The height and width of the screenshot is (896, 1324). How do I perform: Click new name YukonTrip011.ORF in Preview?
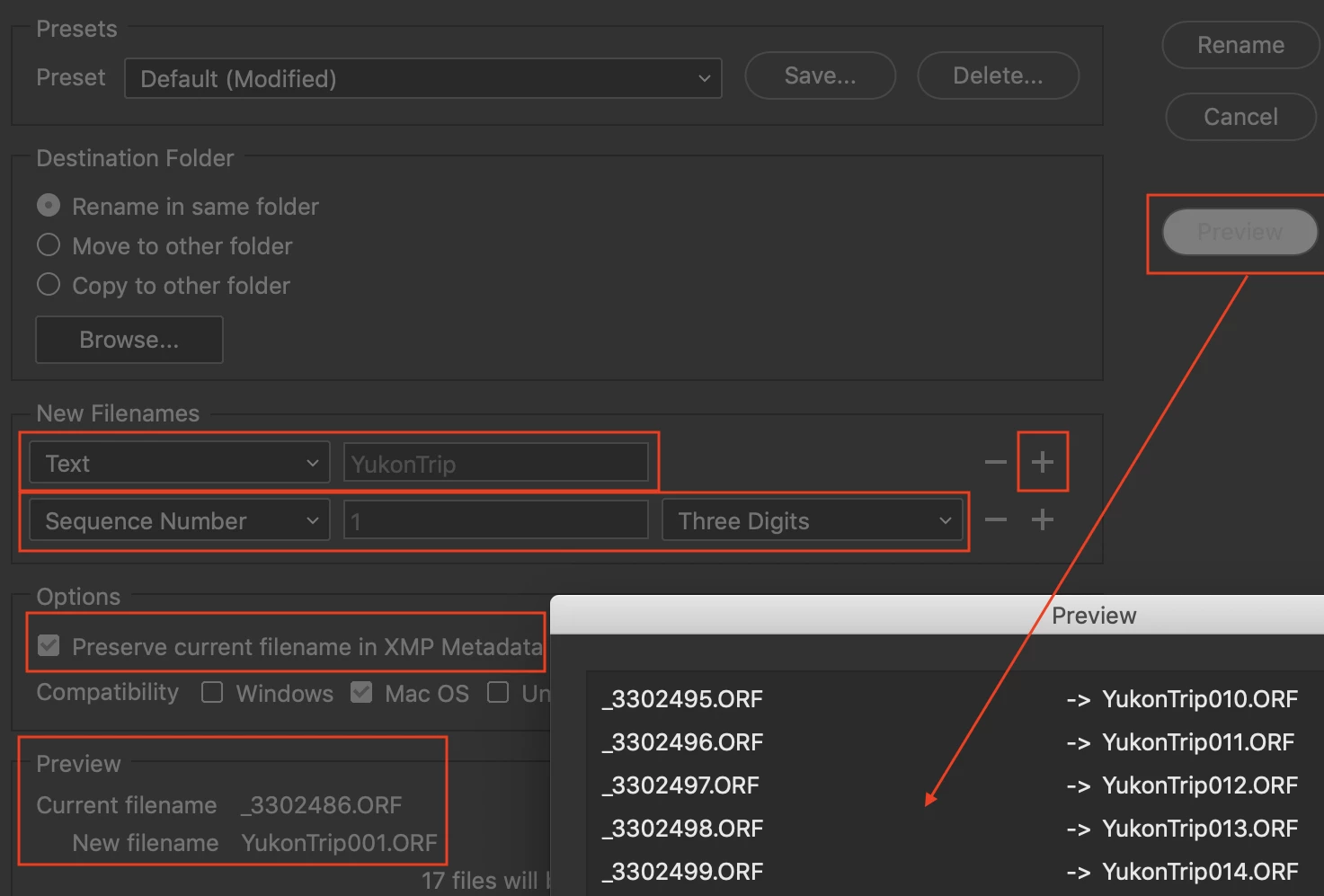tap(1198, 741)
